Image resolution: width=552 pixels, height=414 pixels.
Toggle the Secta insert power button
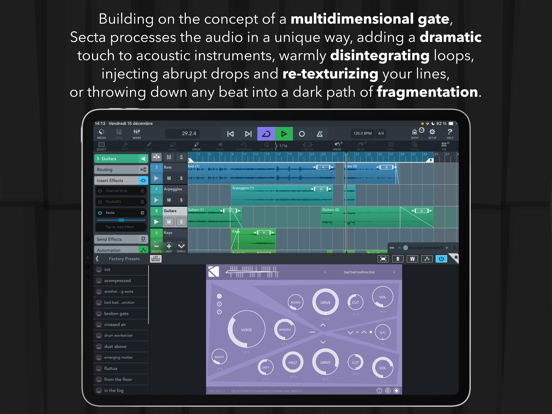(100, 213)
